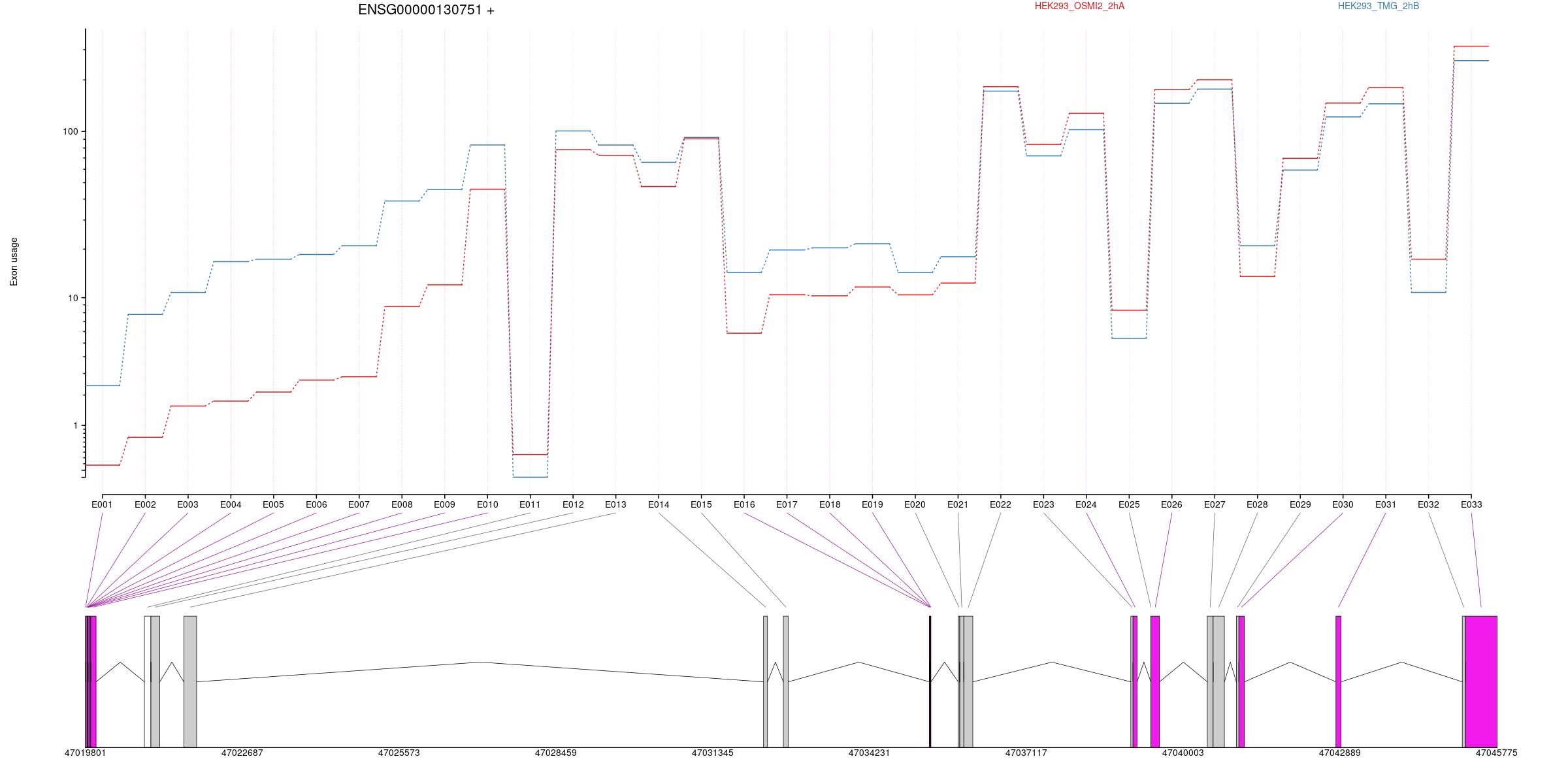Click the y-axis tick label 1
This screenshot has height=784, width=1568.
click(75, 425)
